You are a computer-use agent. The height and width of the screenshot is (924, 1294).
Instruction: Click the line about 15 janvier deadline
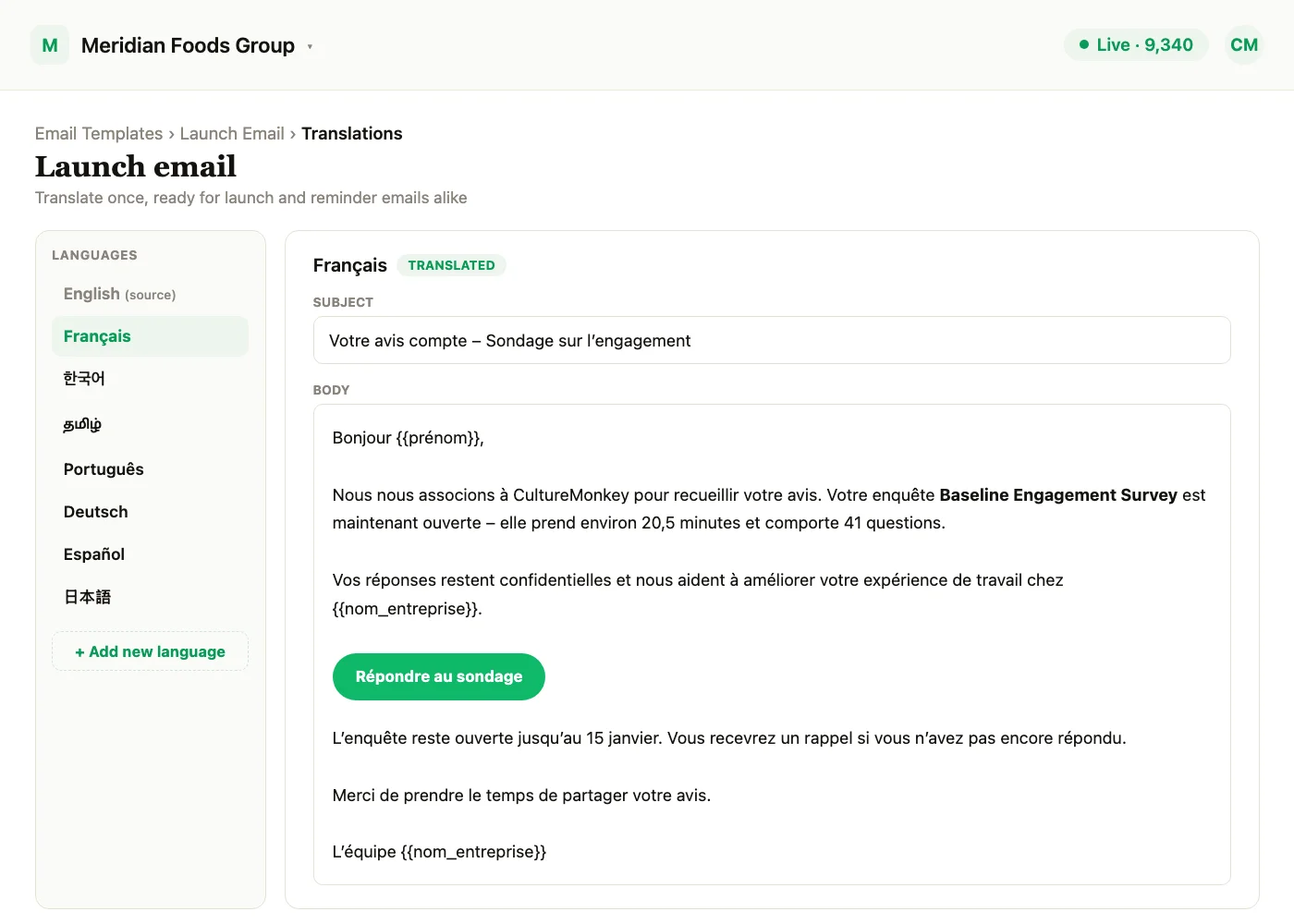[729, 738]
